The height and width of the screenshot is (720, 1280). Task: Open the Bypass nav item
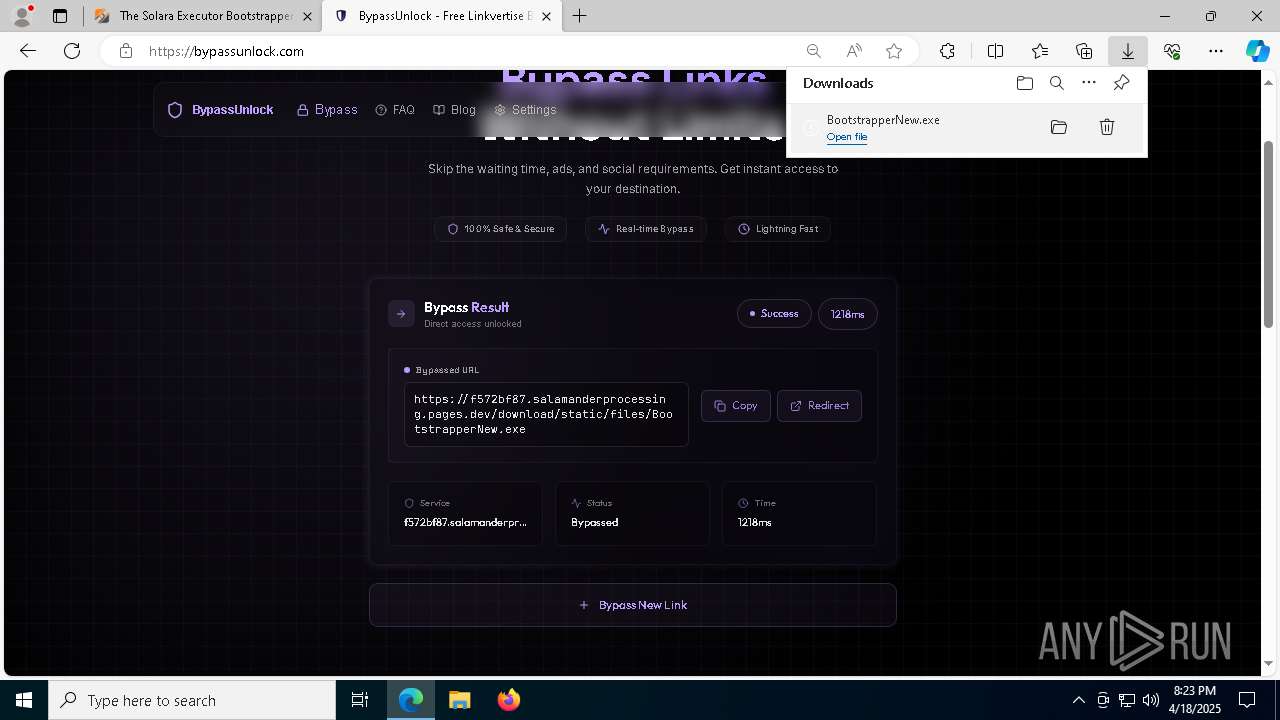(x=327, y=110)
